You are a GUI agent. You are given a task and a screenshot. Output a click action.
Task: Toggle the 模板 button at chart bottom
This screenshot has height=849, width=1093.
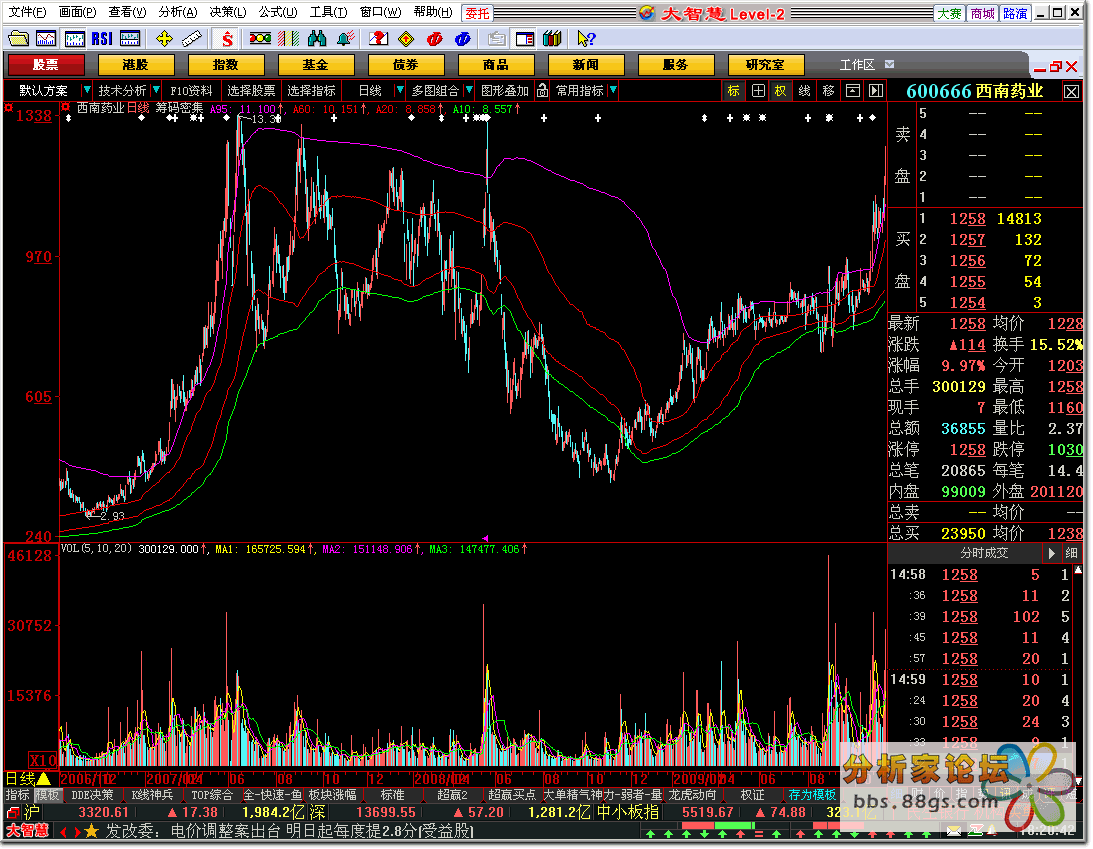point(48,795)
